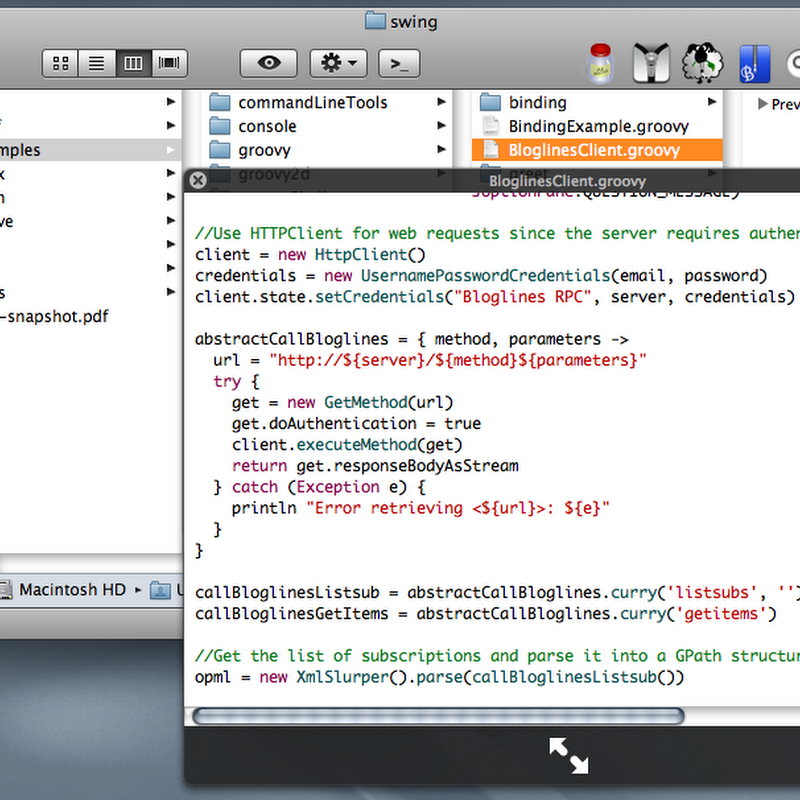Viewport: 800px width, 800px height.
Task: Open the sheep icon toolbar app
Action: (703, 63)
